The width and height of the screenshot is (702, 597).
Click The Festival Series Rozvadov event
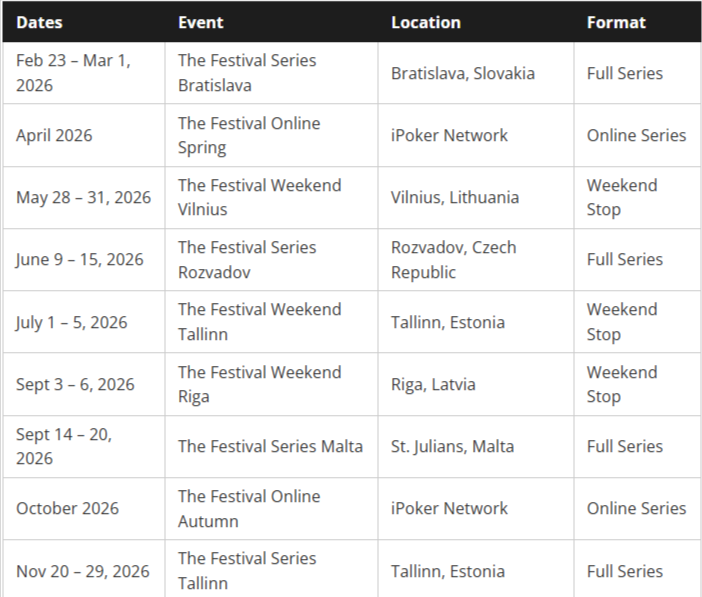[247, 259]
